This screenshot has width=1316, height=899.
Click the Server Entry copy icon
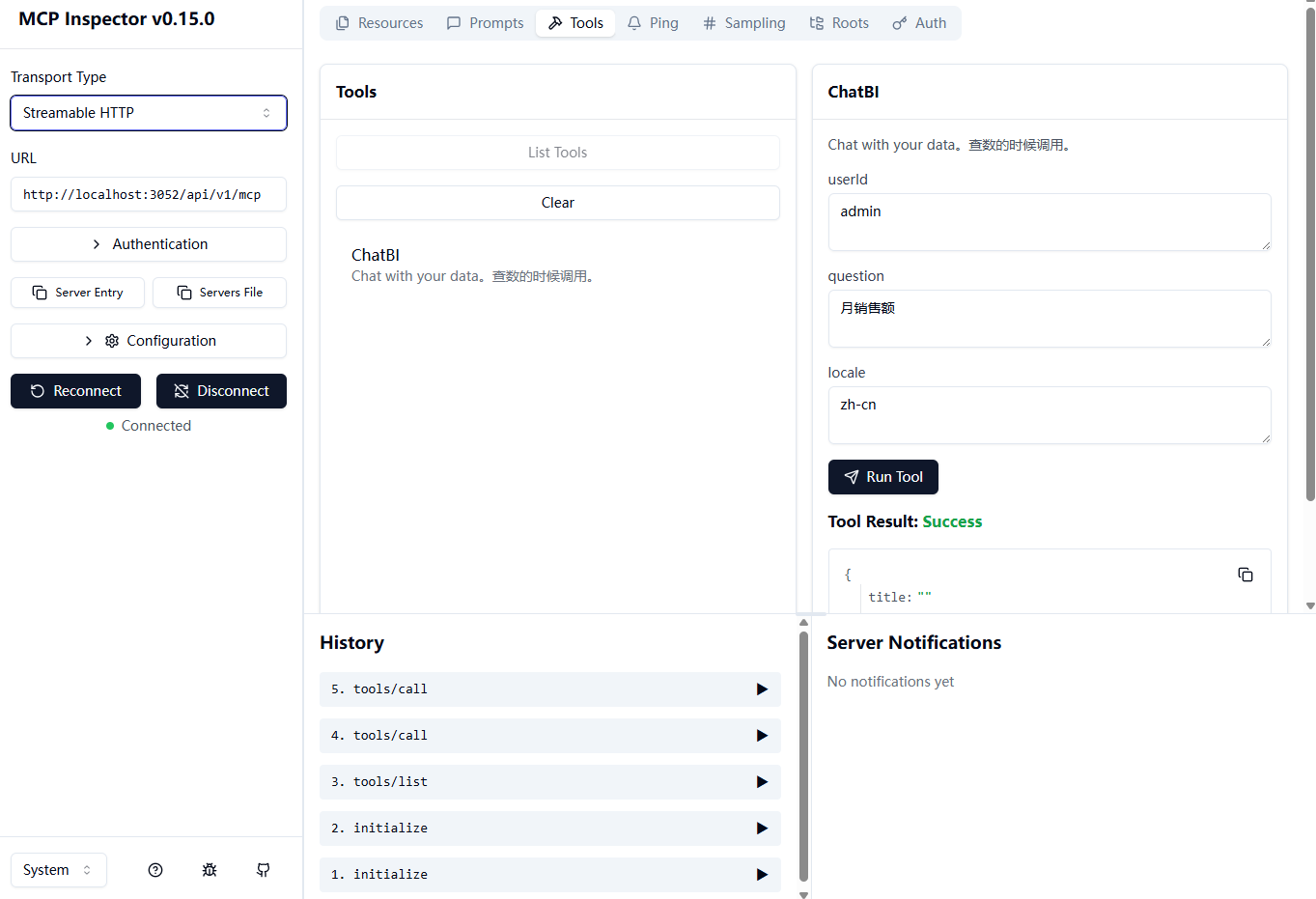pos(40,293)
